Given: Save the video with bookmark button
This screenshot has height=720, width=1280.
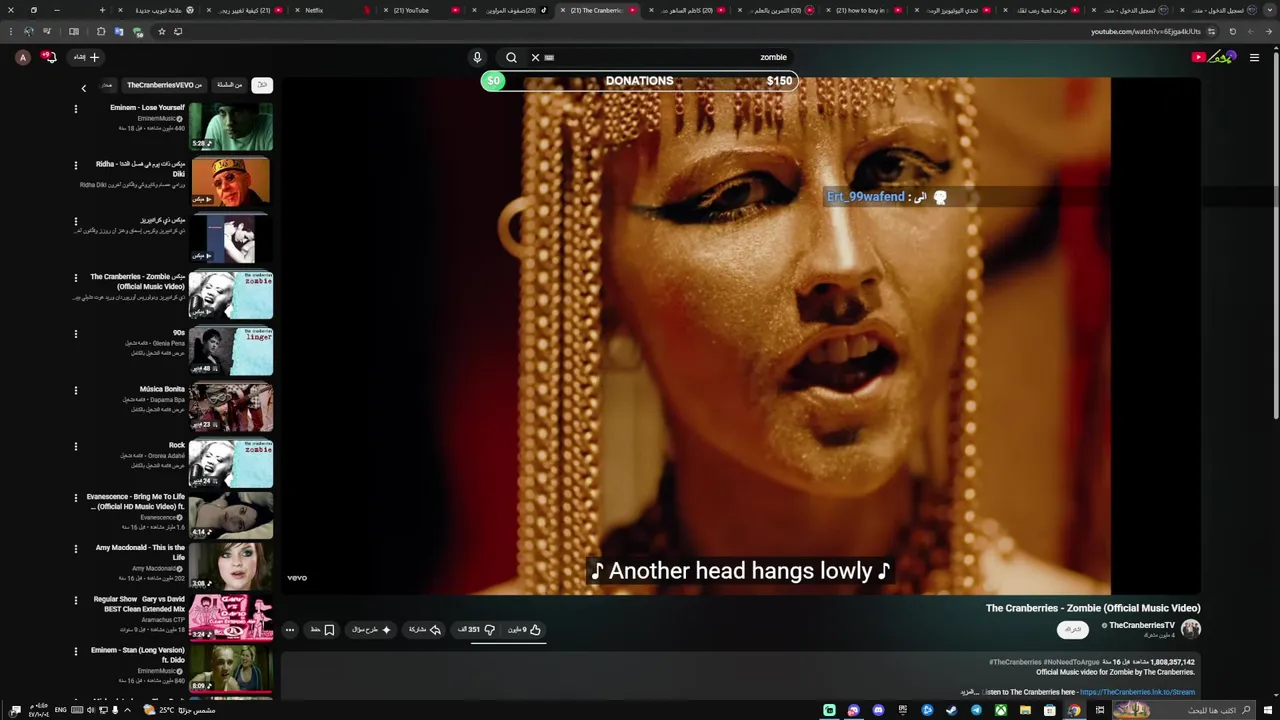Looking at the screenshot, I should [322, 630].
